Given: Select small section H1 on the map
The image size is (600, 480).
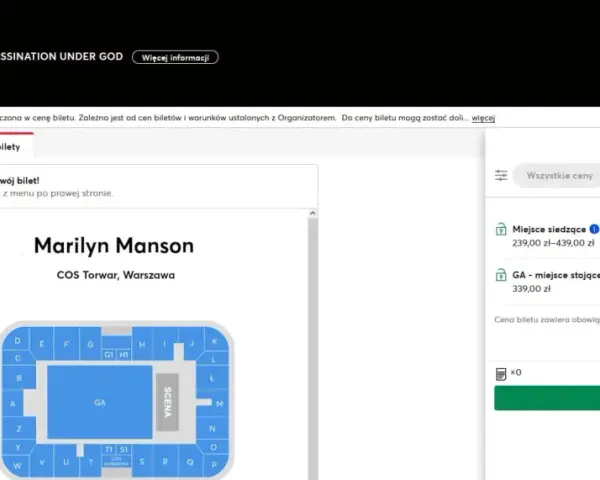Looking at the screenshot, I should click(x=124, y=354).
